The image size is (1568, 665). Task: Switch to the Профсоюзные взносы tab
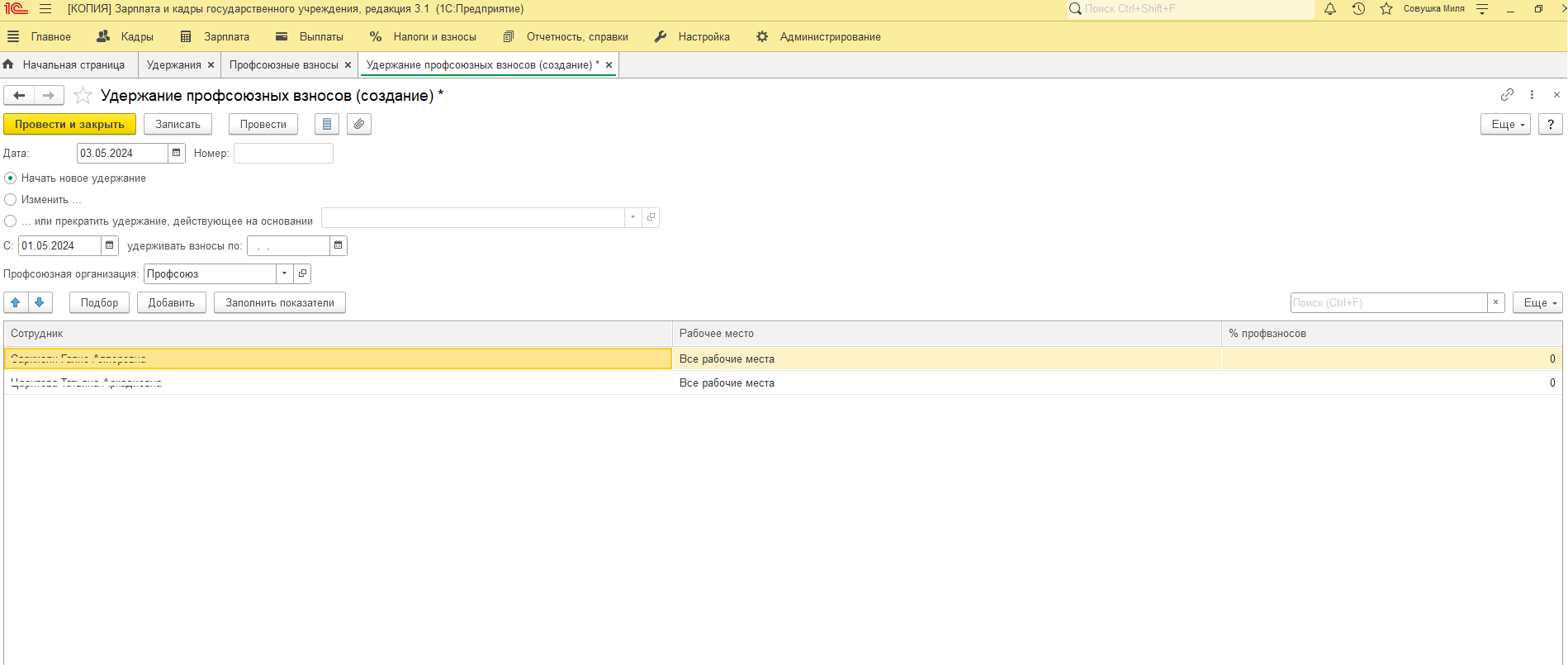(x=283, y=64)
